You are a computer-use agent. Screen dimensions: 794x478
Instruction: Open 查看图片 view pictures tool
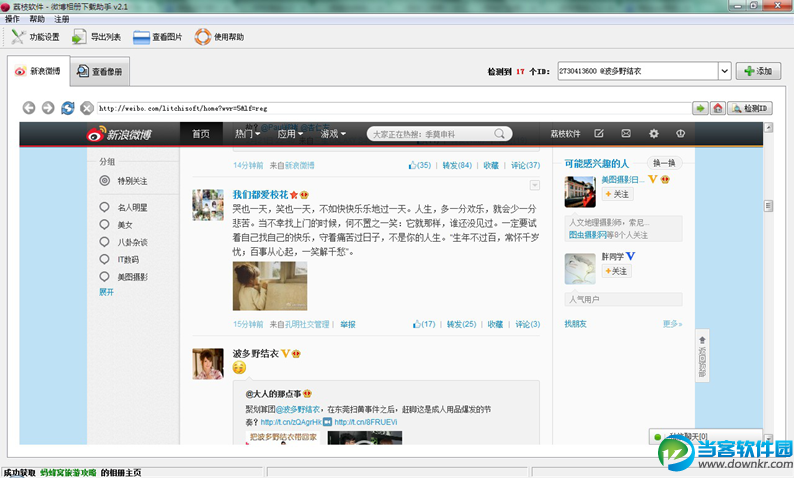[x=157, y=37]
